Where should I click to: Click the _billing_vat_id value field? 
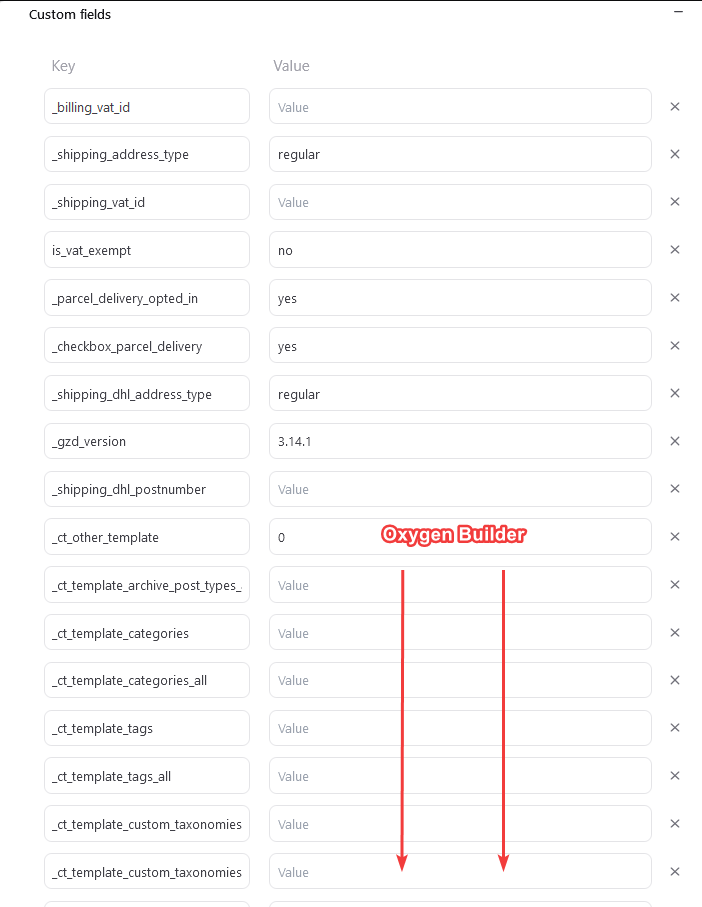460,107
